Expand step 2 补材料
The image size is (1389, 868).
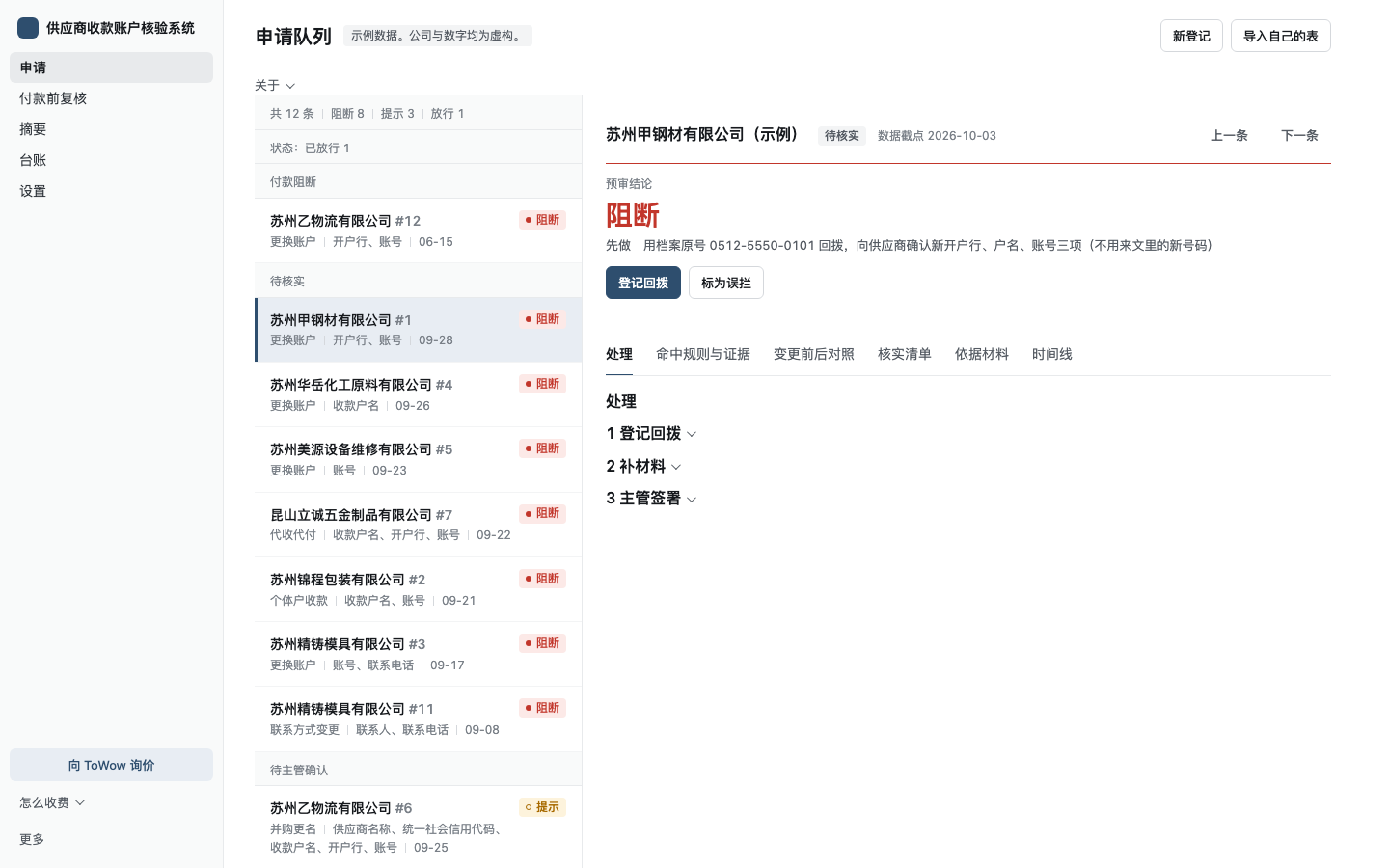(x=643, y=467)
